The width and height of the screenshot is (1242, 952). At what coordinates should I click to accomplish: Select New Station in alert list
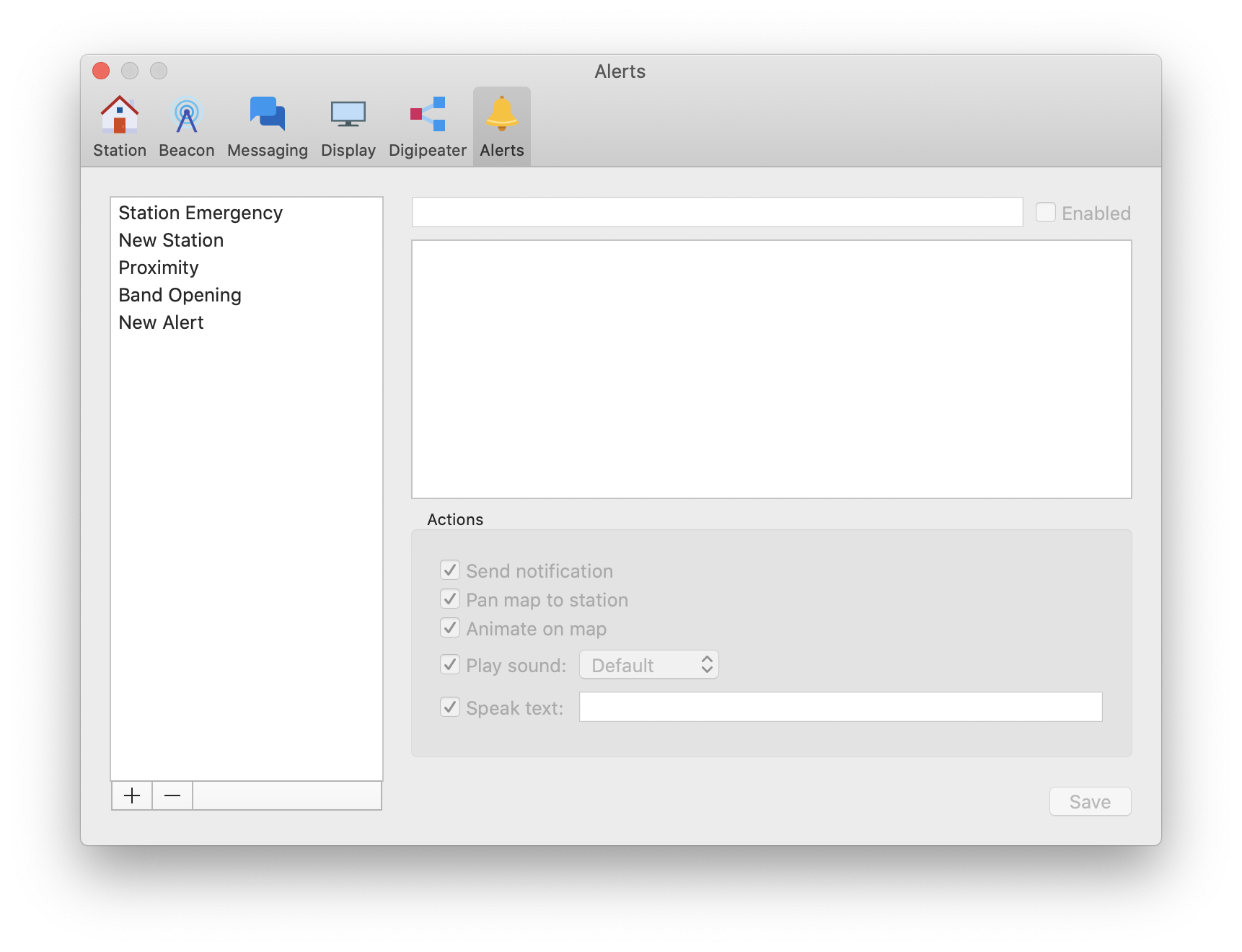(x=246, y=240)
